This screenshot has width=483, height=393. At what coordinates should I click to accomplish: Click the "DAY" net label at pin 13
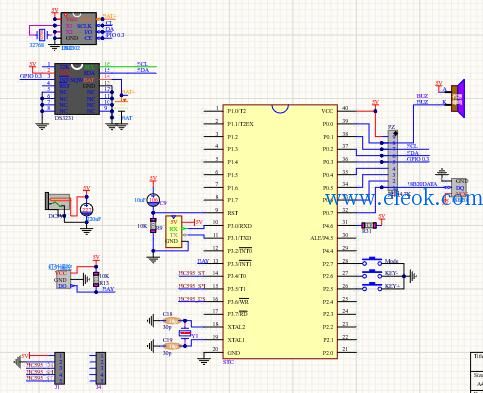203,261
